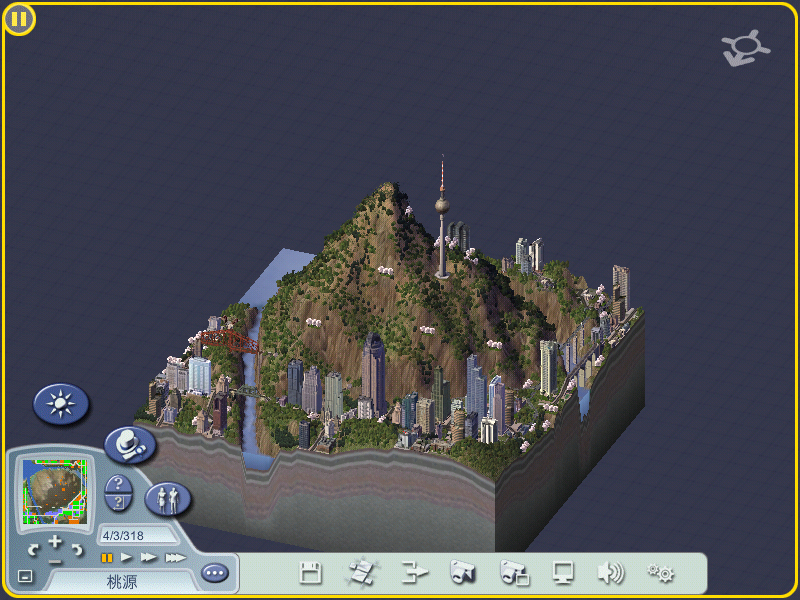Open the options menu with three-dots button
The height and width of the screenshot is (600, 800).
coord(215,573)
